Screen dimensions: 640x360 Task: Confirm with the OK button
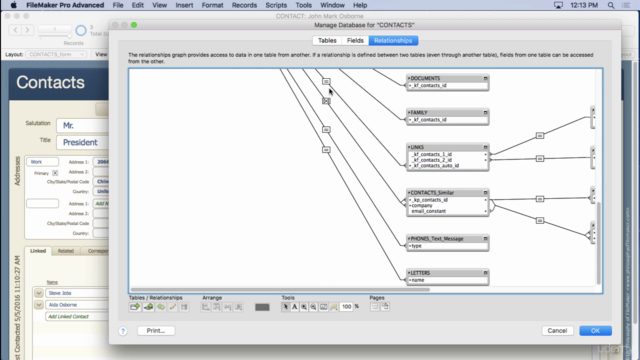pos(595,331)
